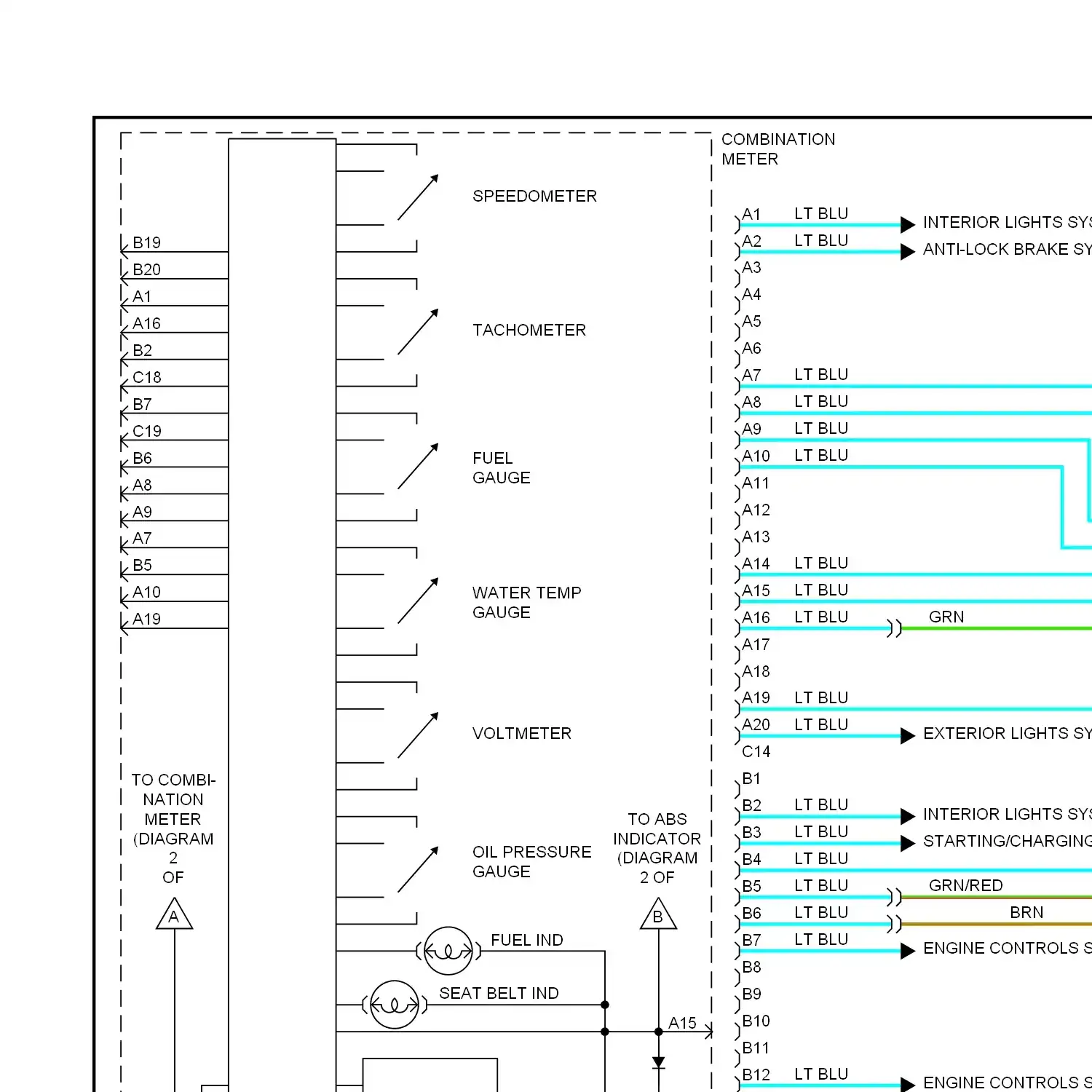Viewport: 1092px width, 1092px height.
Task: Click the STARTING/CHARGING destination label
Action: [x=1007, y=842]
